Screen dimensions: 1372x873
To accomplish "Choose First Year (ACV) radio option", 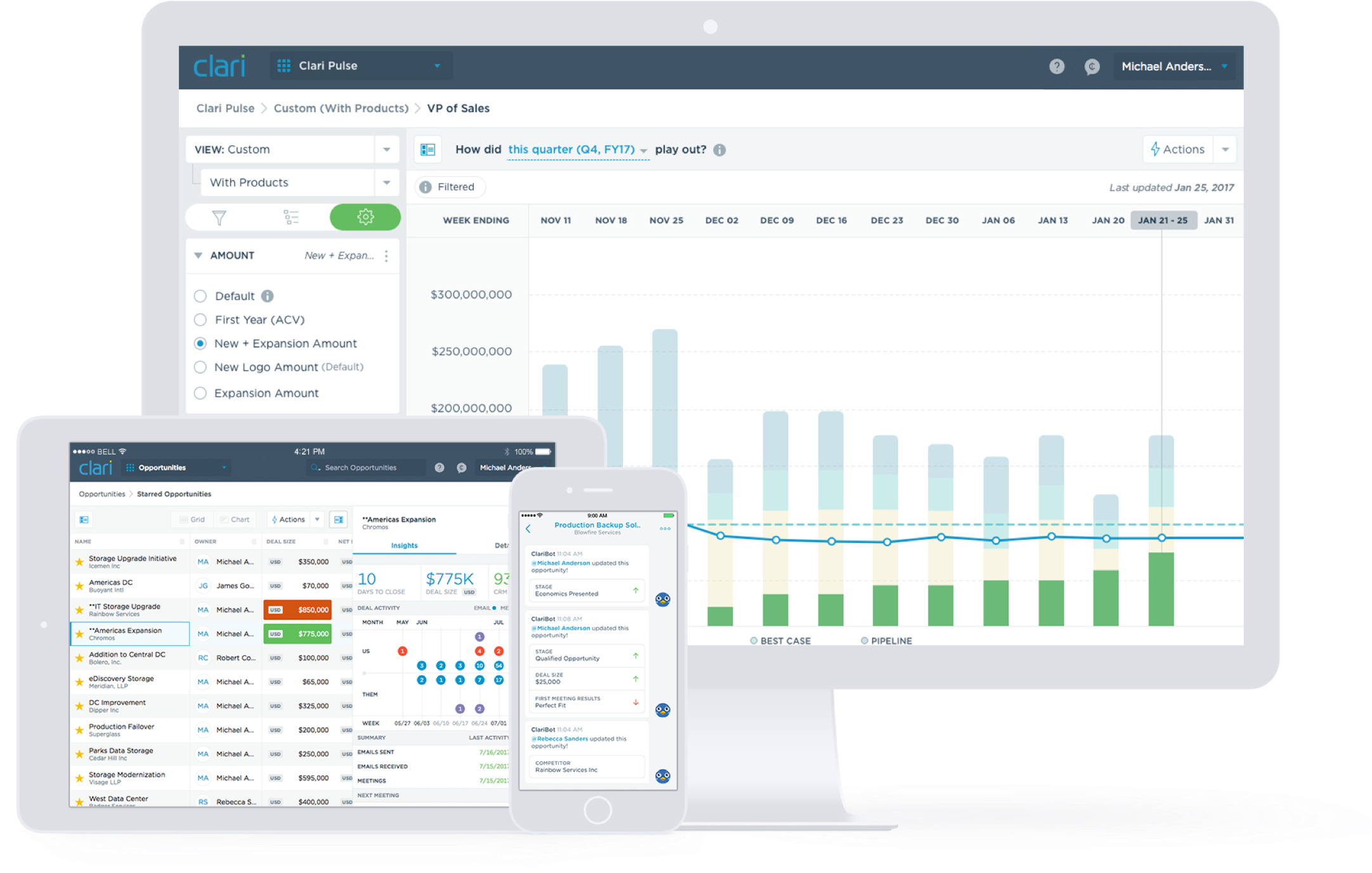I will pos(200,320).
